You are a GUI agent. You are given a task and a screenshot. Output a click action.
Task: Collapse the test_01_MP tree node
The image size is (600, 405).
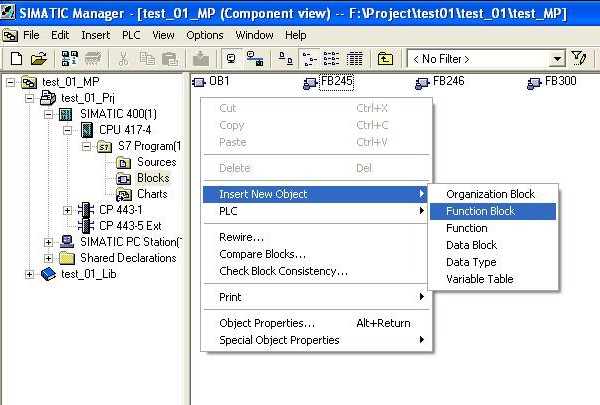tap(11, 82)
